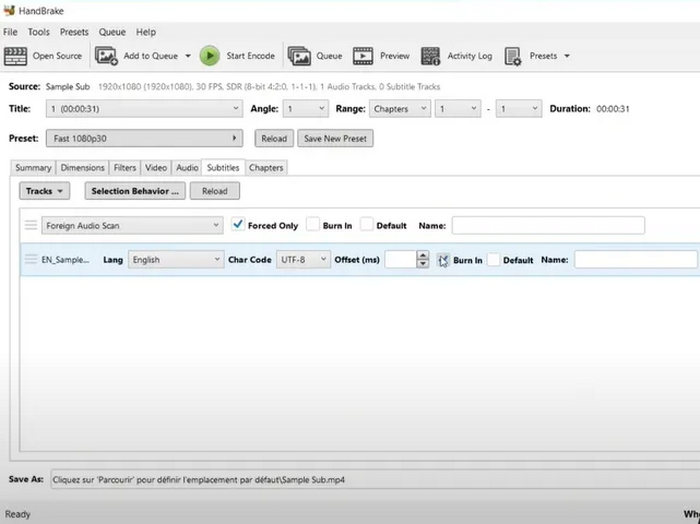Open the Tools menu
Screen dimensions: 700x524
point(38,32)
